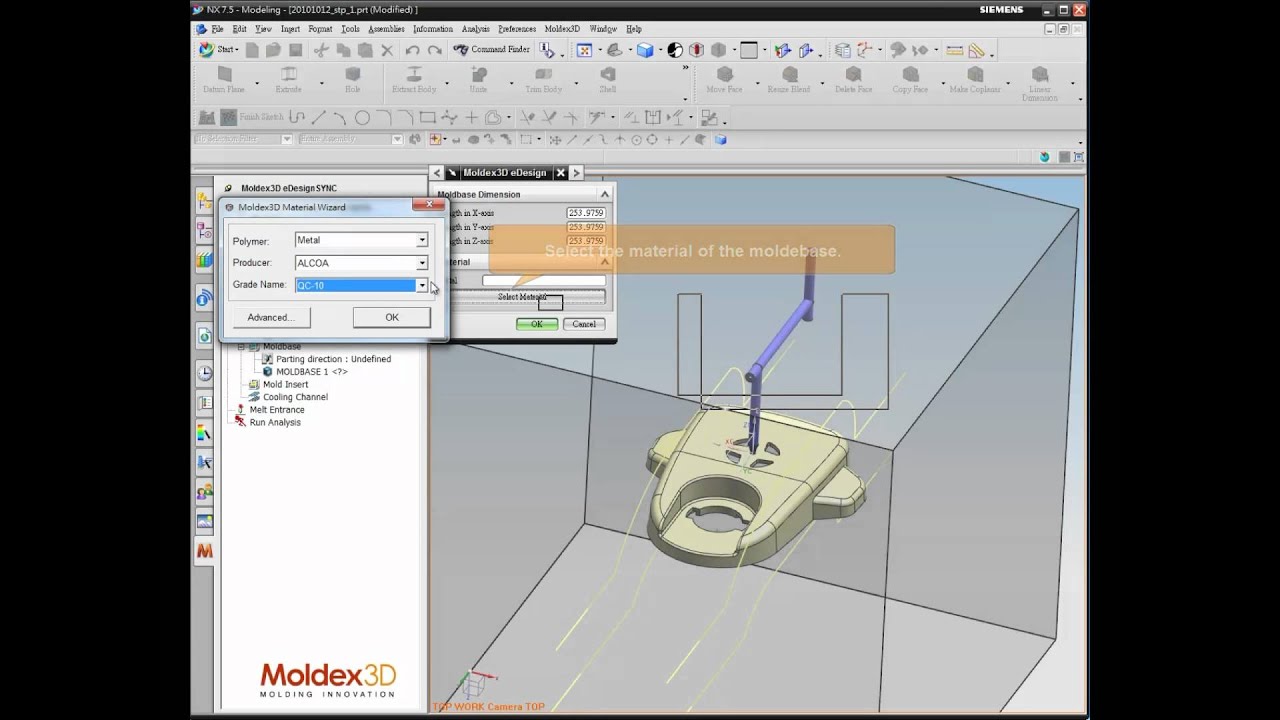This screenshot has width=1280, height=720.
Task: Open the Assemblies menu
Action: 386,29
